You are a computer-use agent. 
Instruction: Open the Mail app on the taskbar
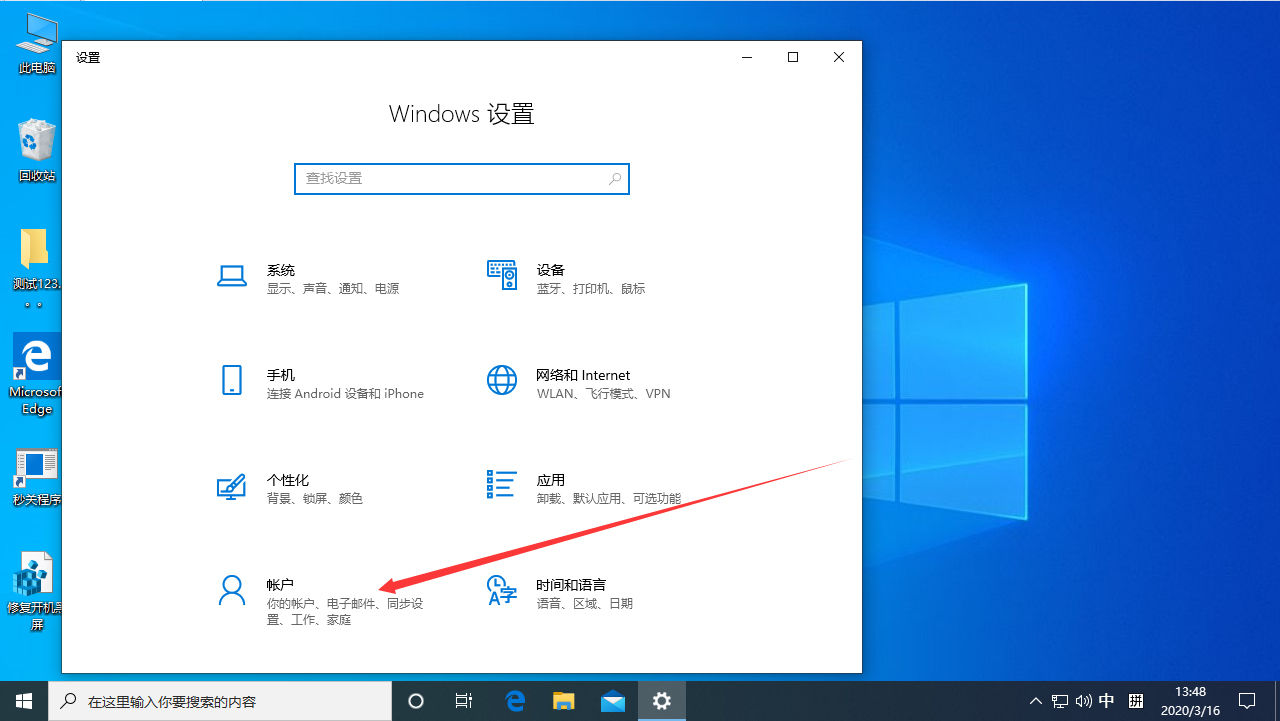(x=612, y=701)
